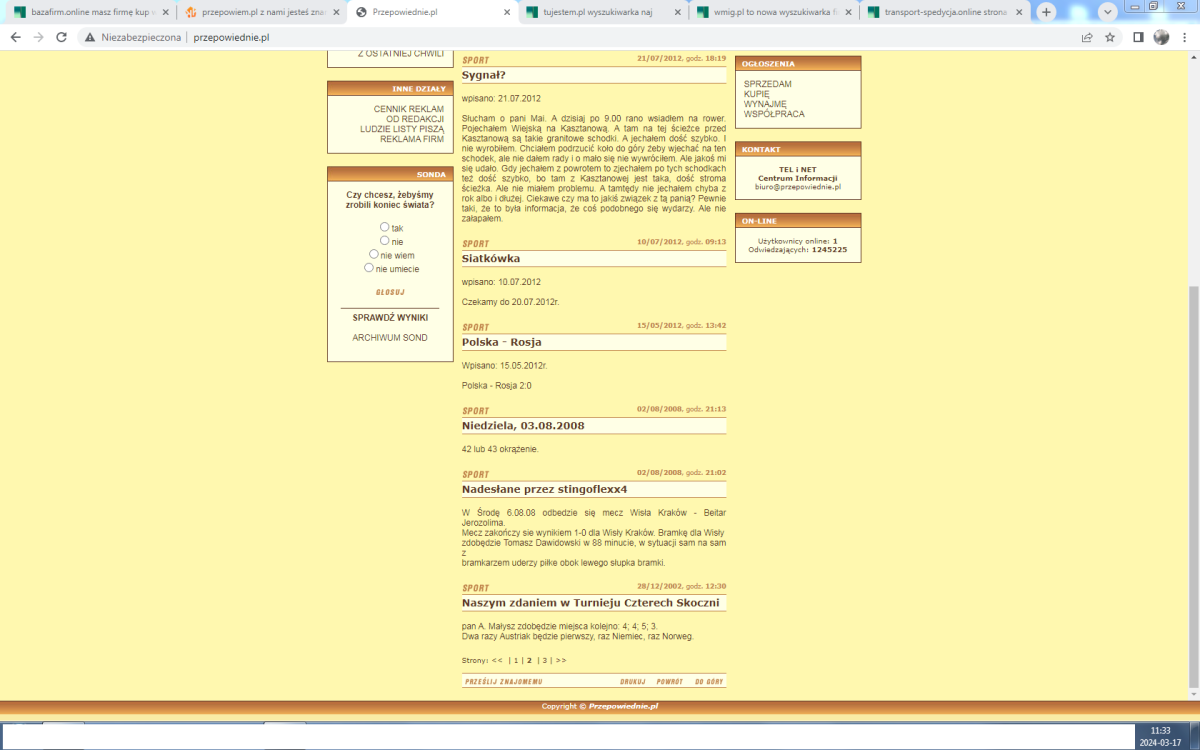1200x750 pixels.
Task: Choose the 'nie umiecie' radio button
Action: coord(369,268)
